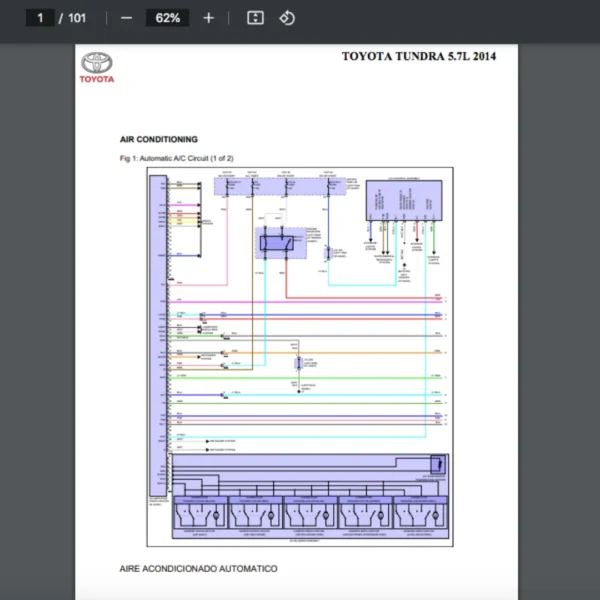Click the AIR CONDITIONING section heading
The image size is (600, 600).
[158, 139]
